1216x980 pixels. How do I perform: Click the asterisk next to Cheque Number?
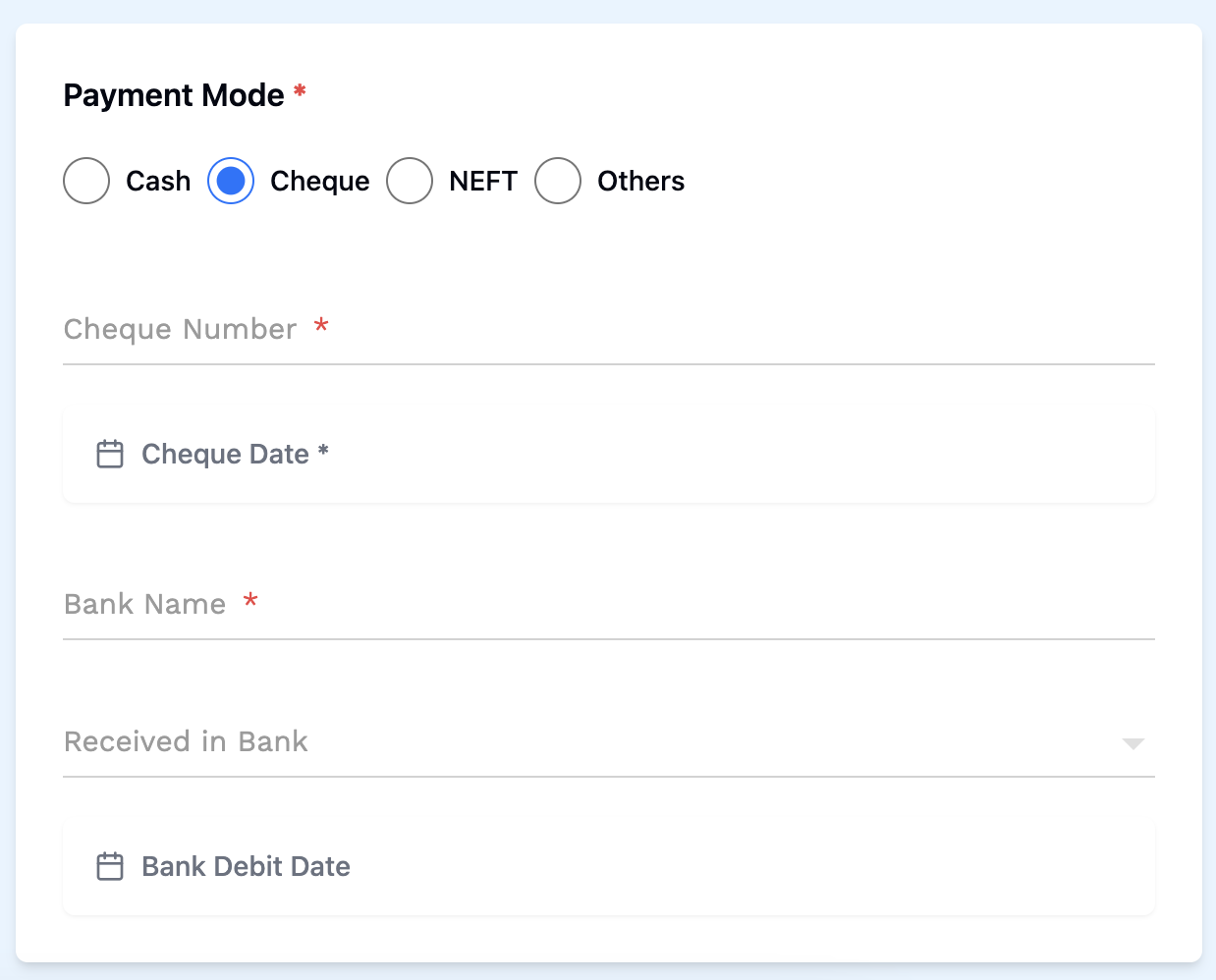(322, 329)
